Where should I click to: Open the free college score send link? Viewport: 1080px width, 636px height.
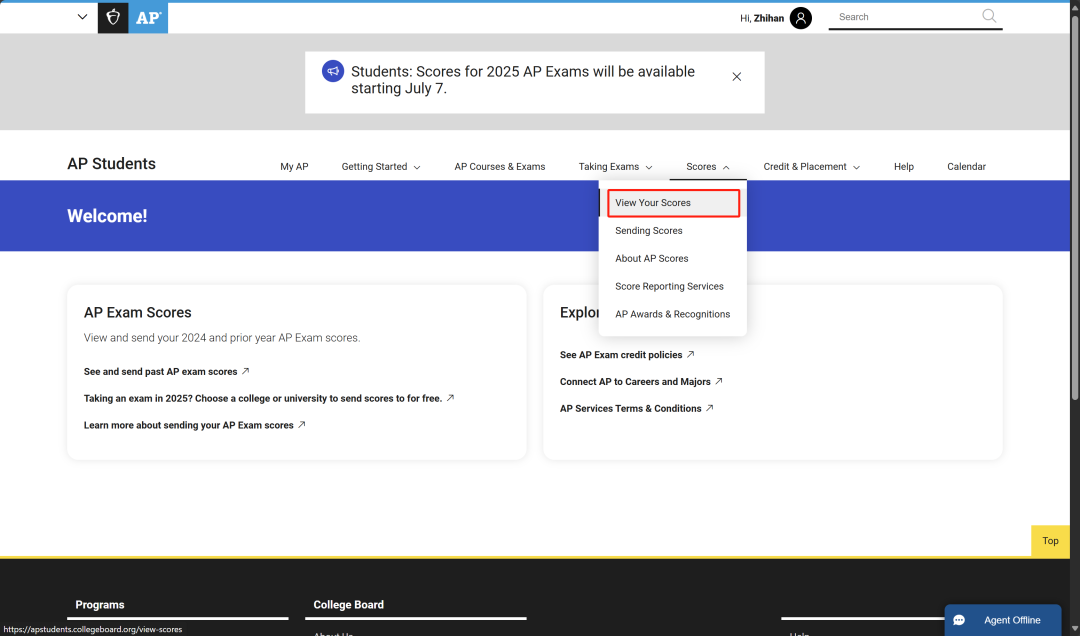point(269,398)
